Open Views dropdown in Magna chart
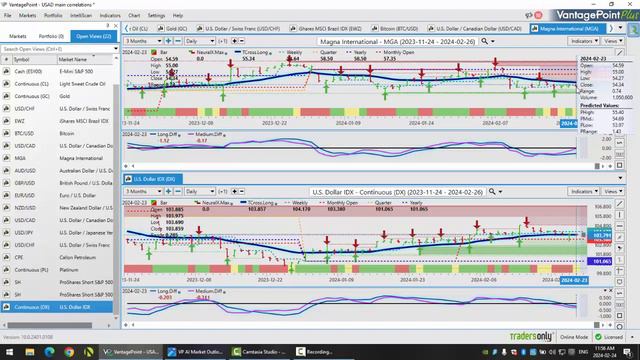Image resolution: width=640 pixels, height=360 pixels. (x=613, y=41)
